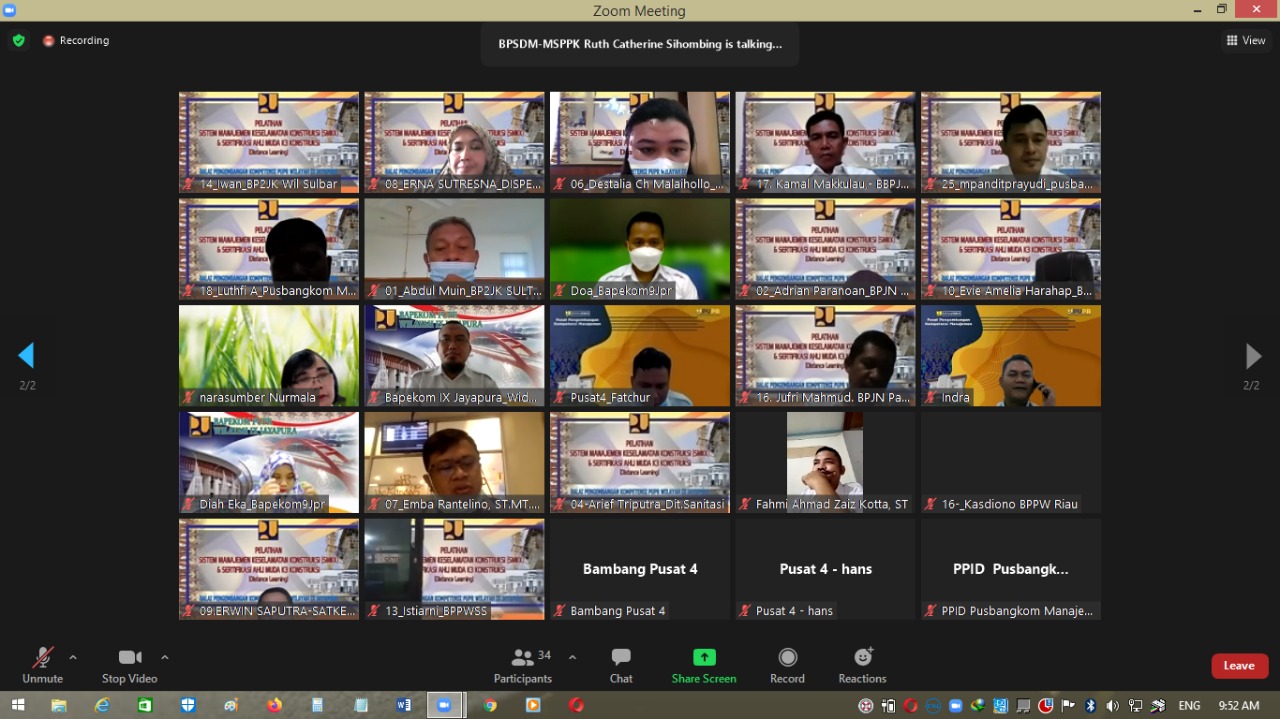This screenshot has width=1280, height=719.
Task: Open the Participants panel
Action: pyautogui.click(x=522, y=665)
